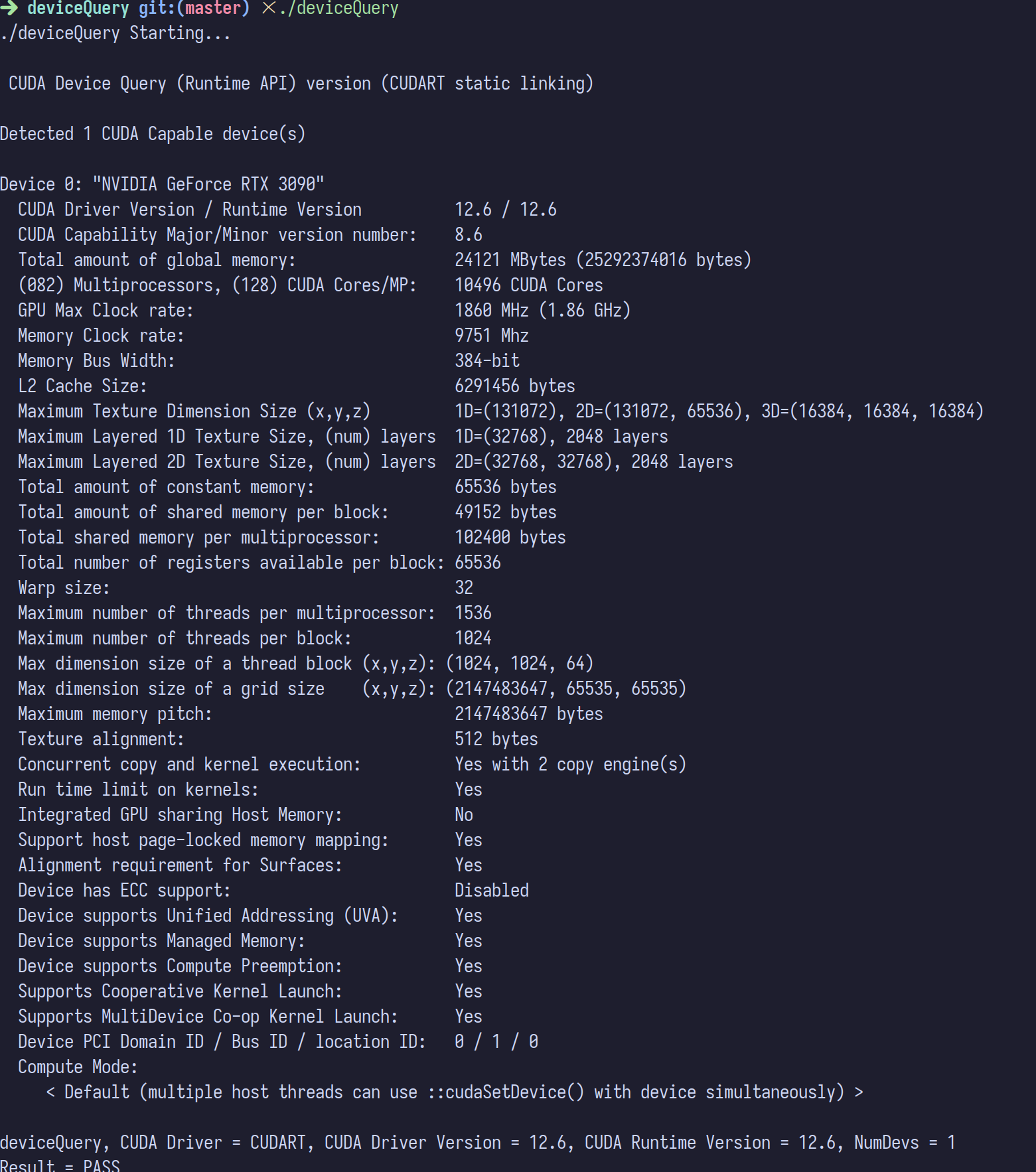Click the Texture alignment label
The width and height of the screenshot is (1036, 1172).
pyautogui.click(x=101, y=739)
